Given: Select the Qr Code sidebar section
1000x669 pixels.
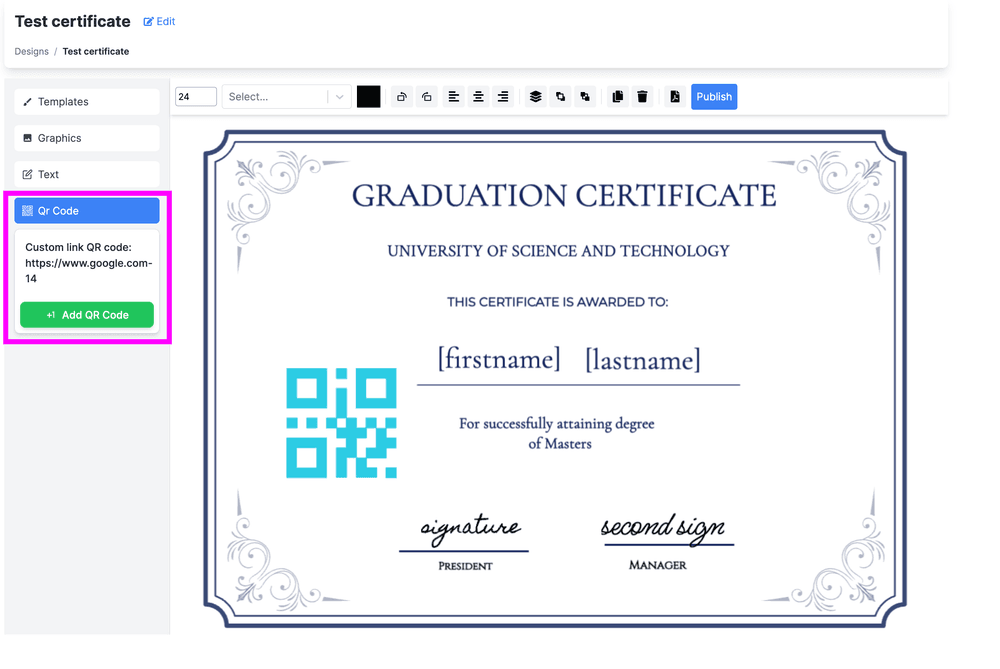Looking at the screenshot, I should (x=86, y=210).
